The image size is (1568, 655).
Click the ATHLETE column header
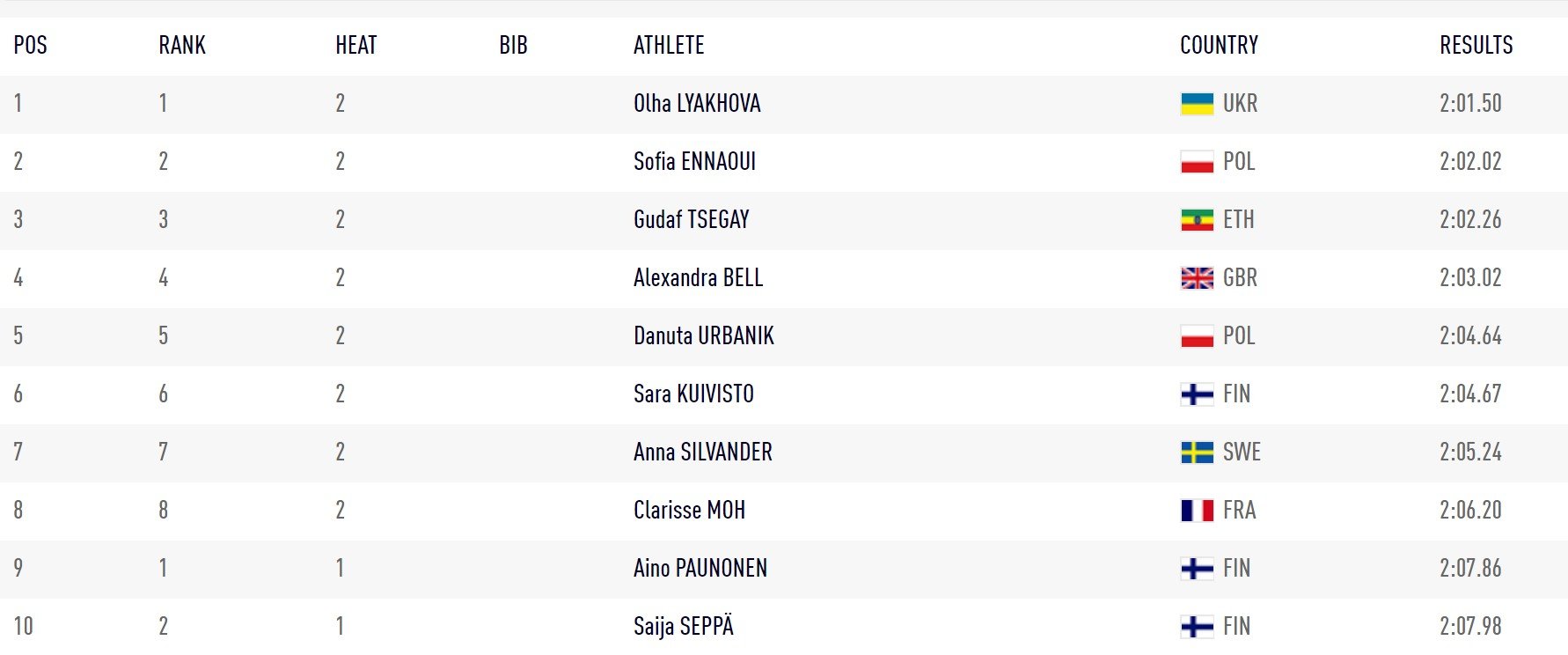pyautogui.click(x=669, y=46)
